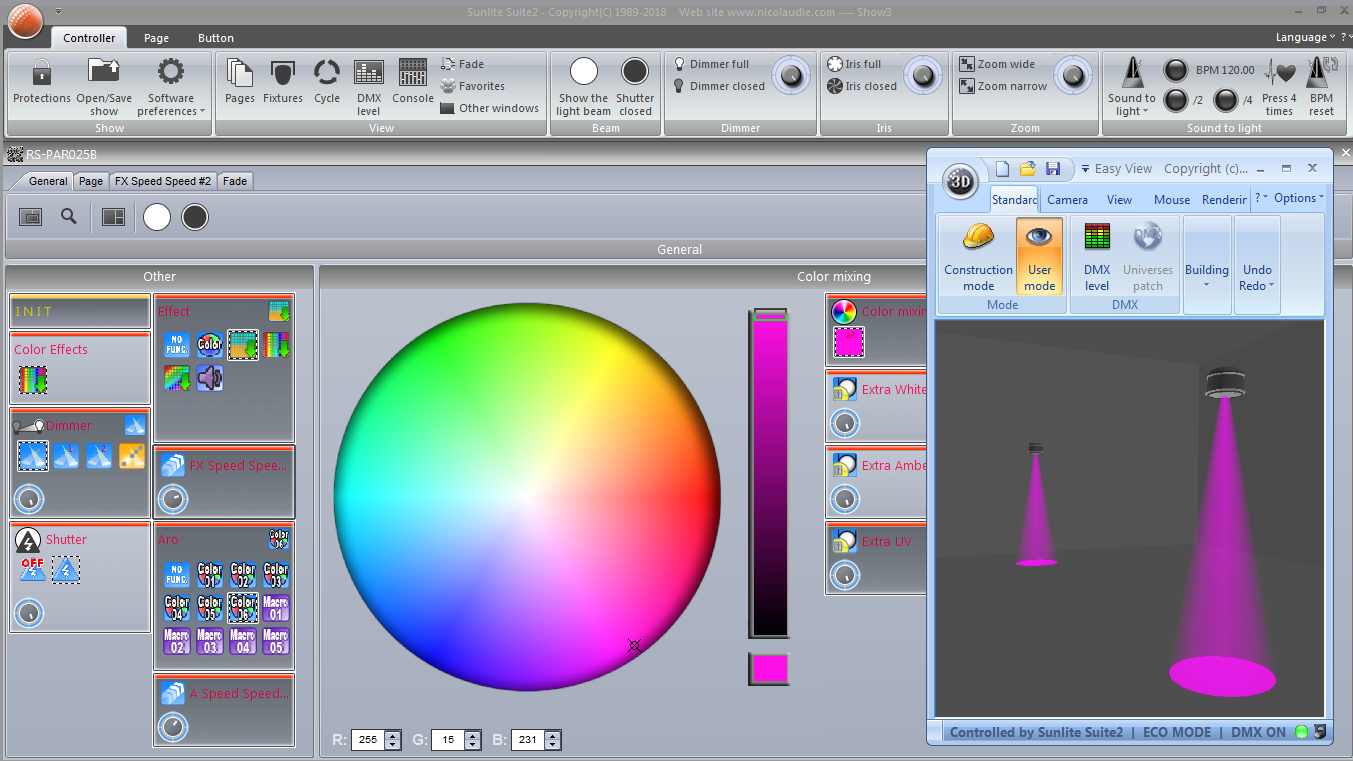Set Dimmer full
The width and height of the screenshot is (1353, 761).
711,64
